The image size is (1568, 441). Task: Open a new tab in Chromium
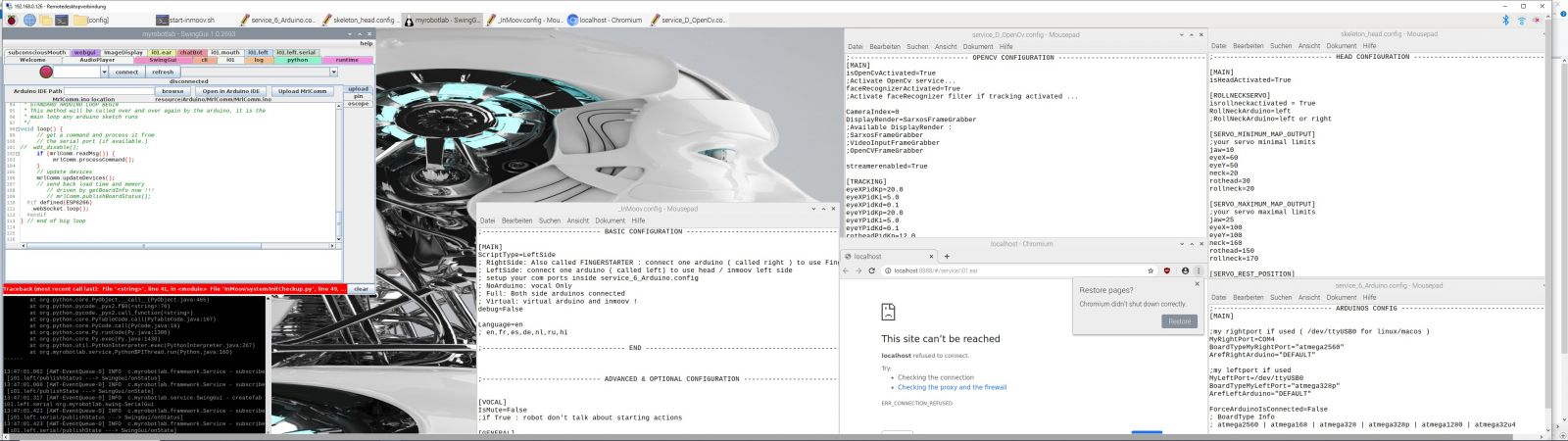click(x=946, y=257)
